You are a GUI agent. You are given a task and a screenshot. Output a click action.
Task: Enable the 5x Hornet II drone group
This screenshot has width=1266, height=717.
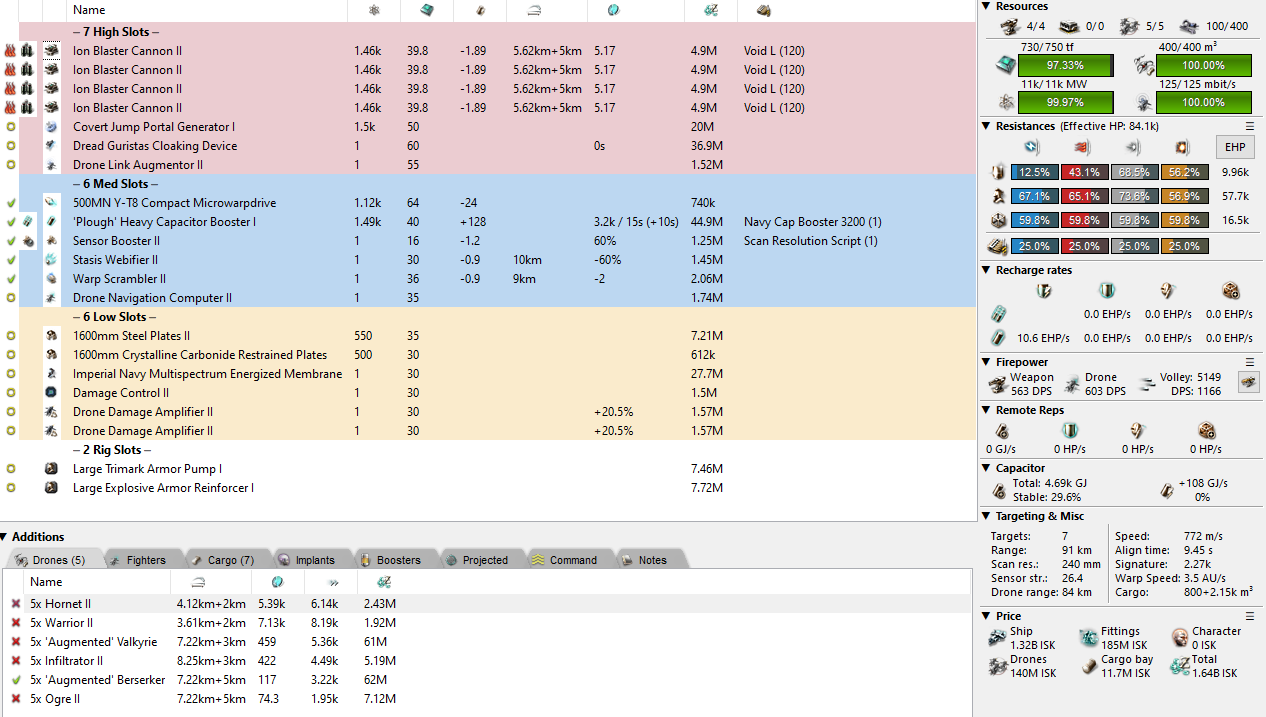point(15,604)
